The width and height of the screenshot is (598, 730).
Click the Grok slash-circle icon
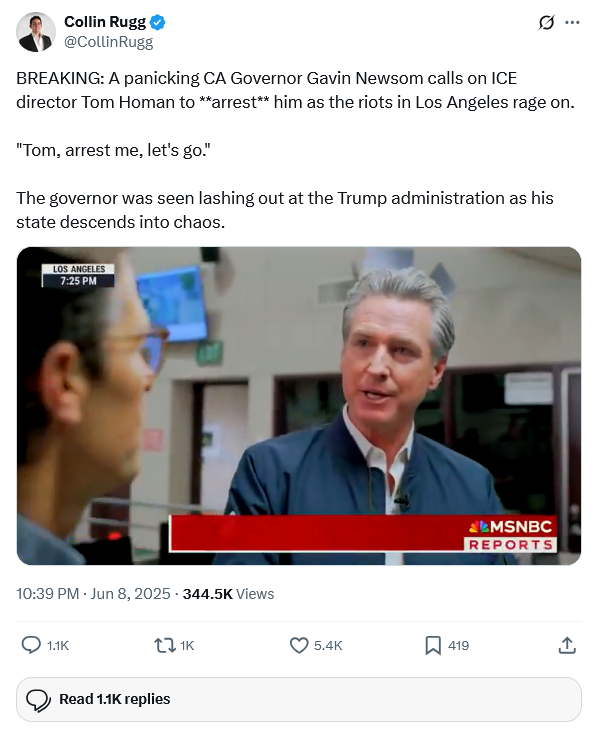click(x=546, y=22)
